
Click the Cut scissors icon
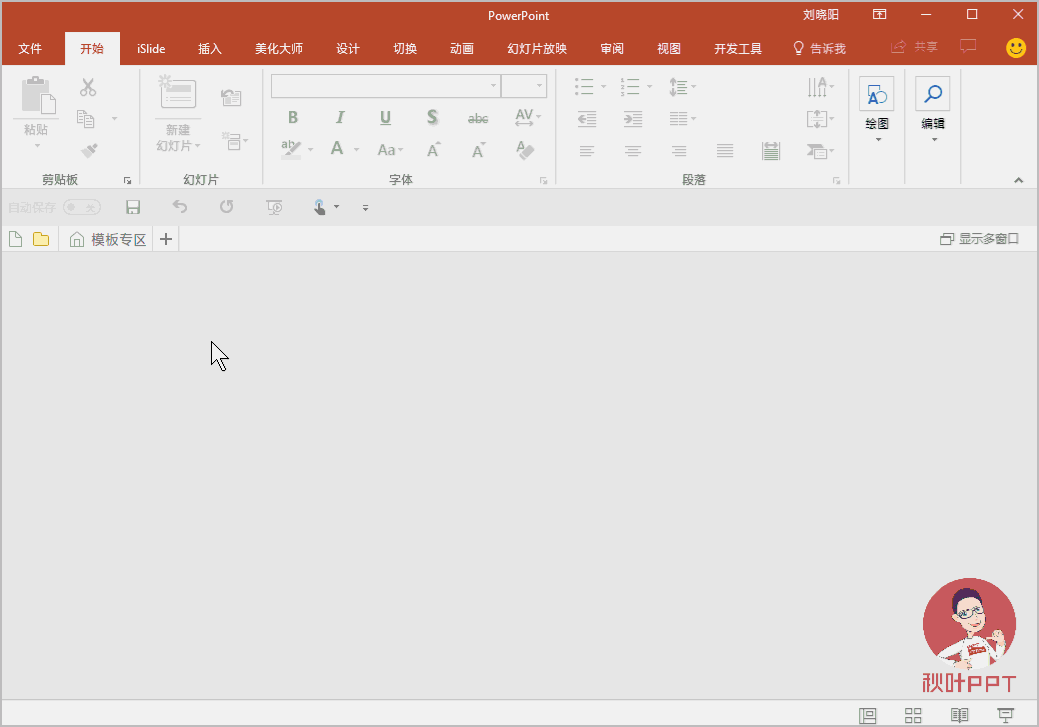[88, 88]
